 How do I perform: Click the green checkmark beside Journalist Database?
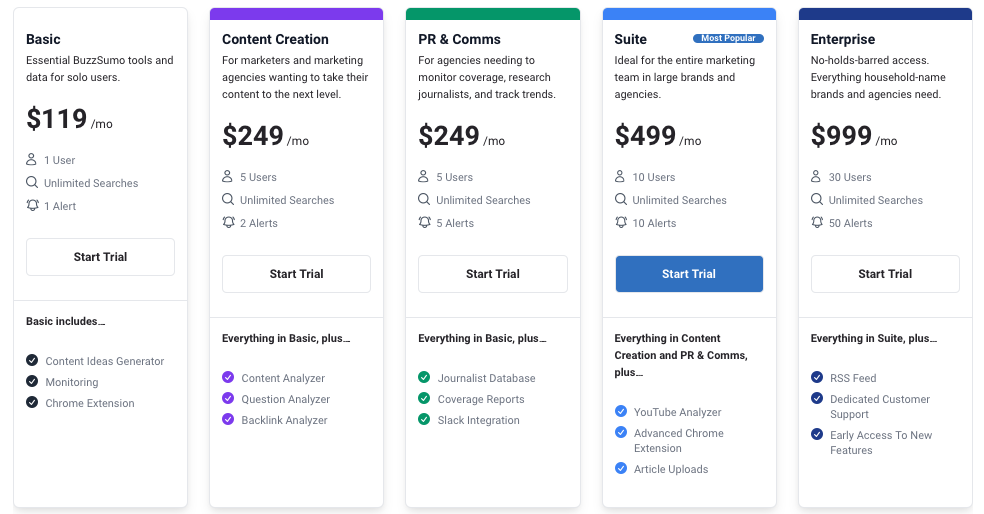pyautogui.click(x=424, y=378)
